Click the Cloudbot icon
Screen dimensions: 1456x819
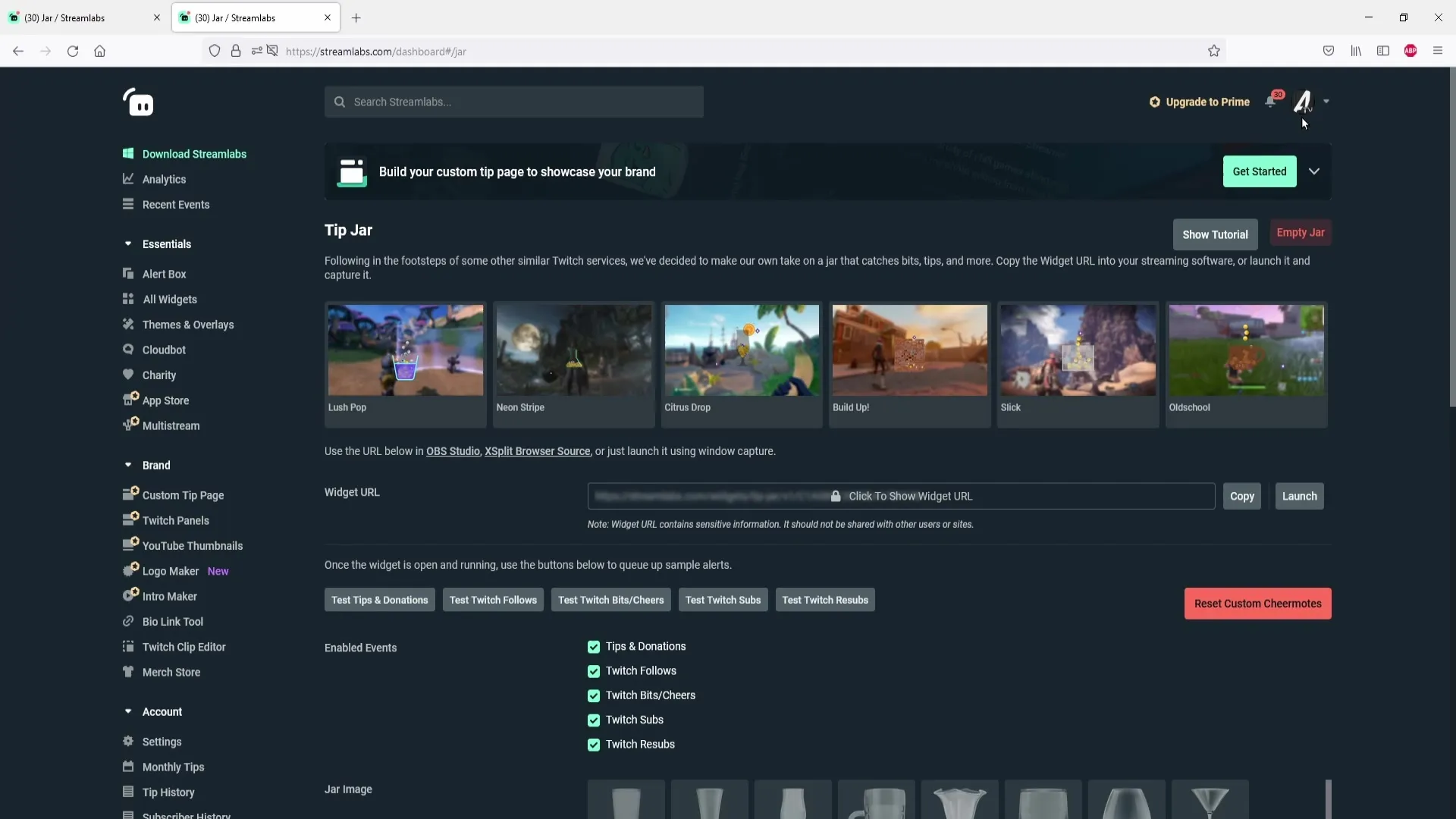tap(128, 350)
